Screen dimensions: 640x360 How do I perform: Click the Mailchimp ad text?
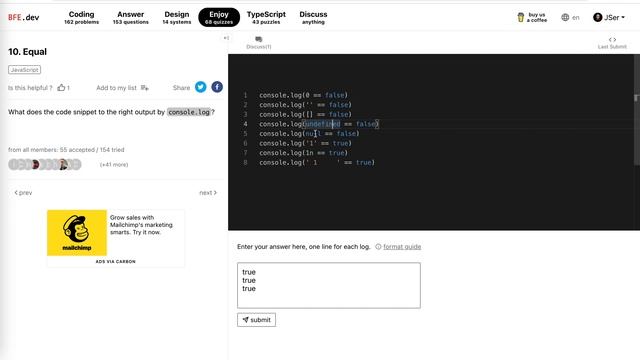click(141, 225)
